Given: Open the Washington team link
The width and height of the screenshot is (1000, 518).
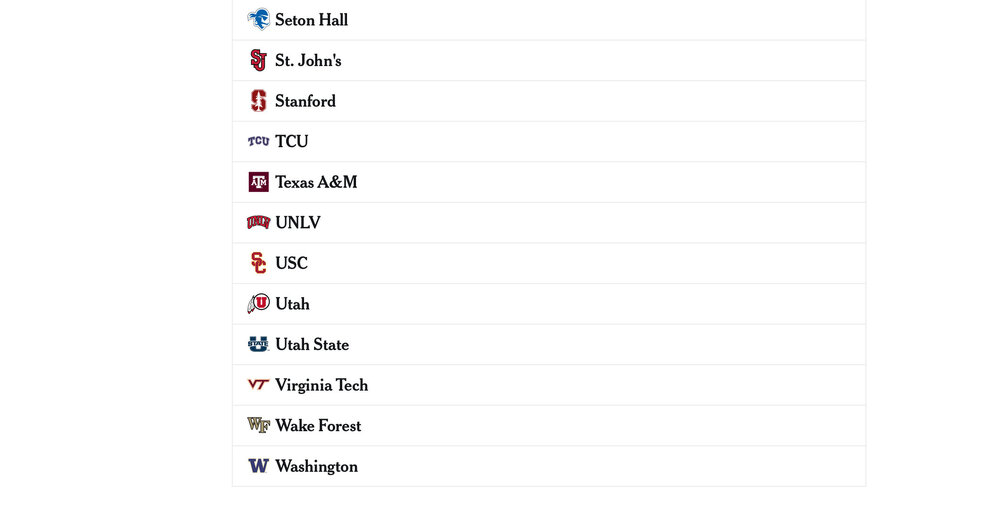Looking at the screenshot, I should coord(316,466).
